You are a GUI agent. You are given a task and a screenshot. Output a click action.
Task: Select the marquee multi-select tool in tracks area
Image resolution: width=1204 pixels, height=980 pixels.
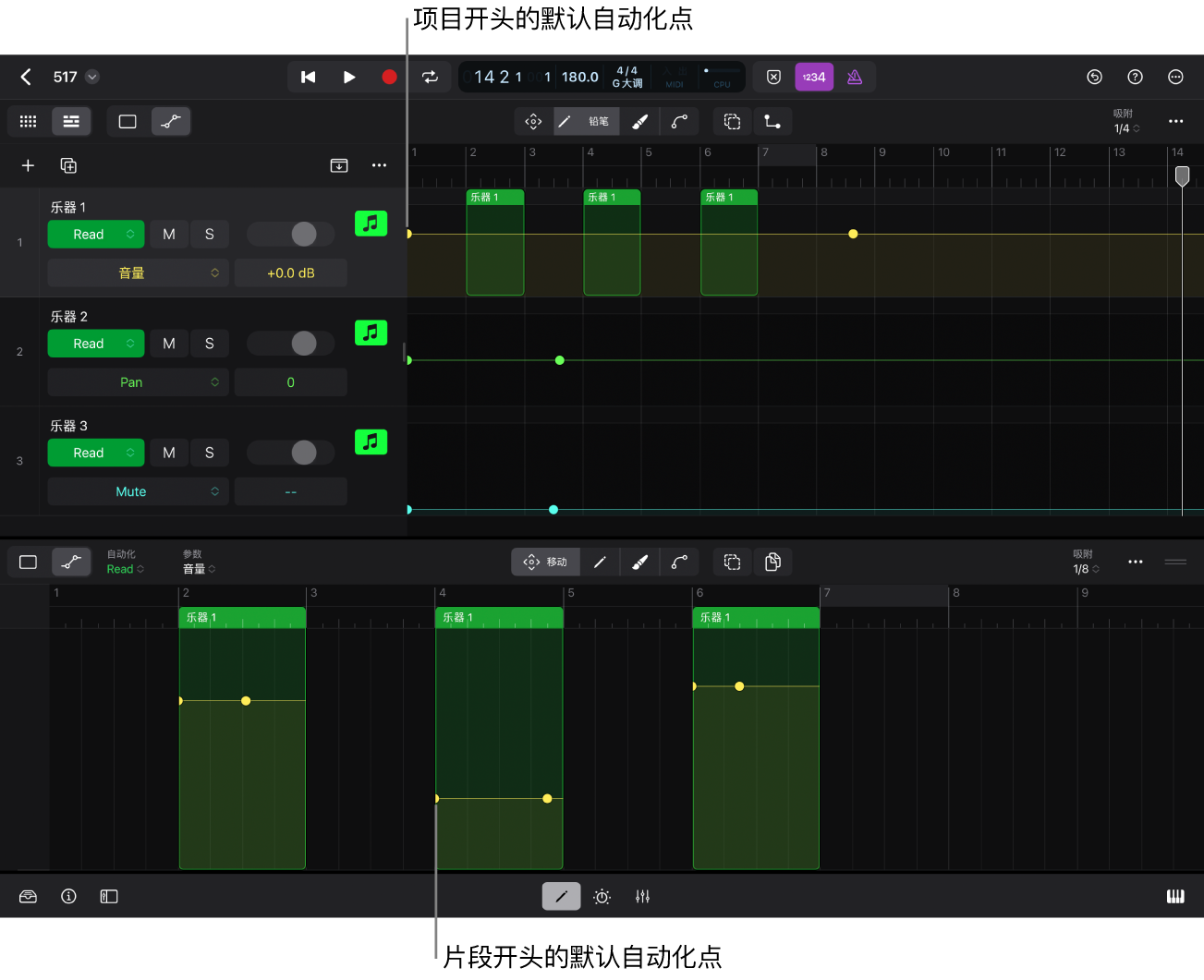click(733, 121)
